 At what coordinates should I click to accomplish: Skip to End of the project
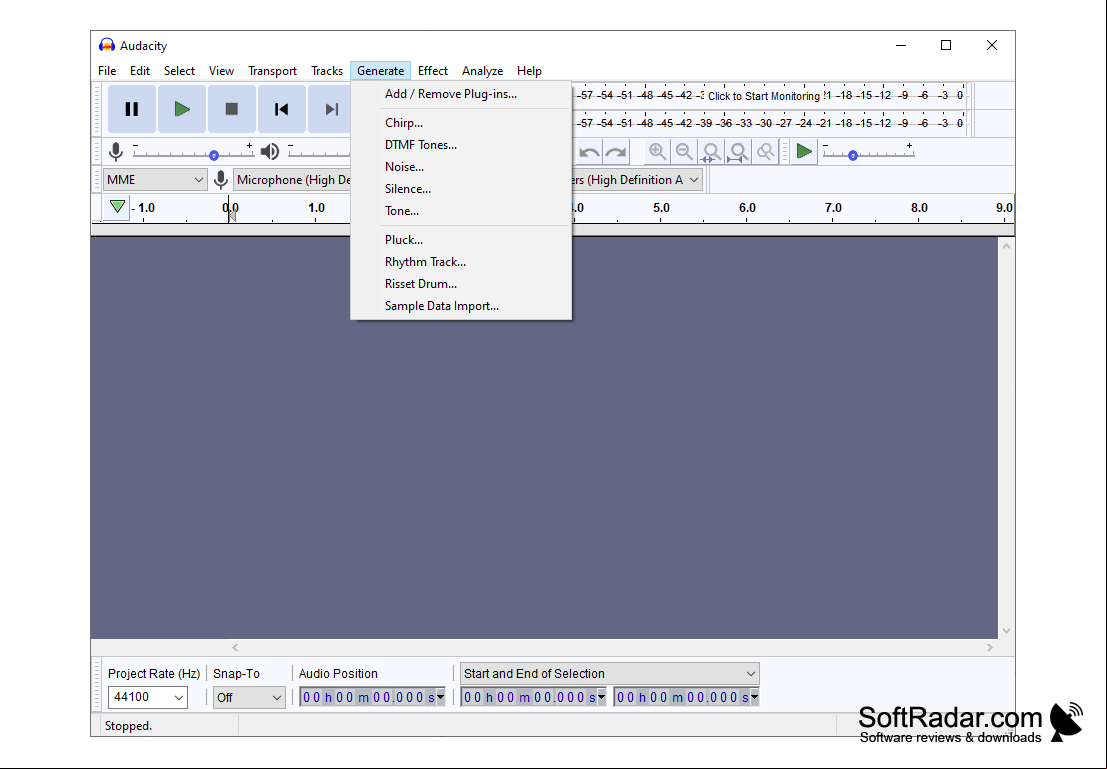[330, 109]
